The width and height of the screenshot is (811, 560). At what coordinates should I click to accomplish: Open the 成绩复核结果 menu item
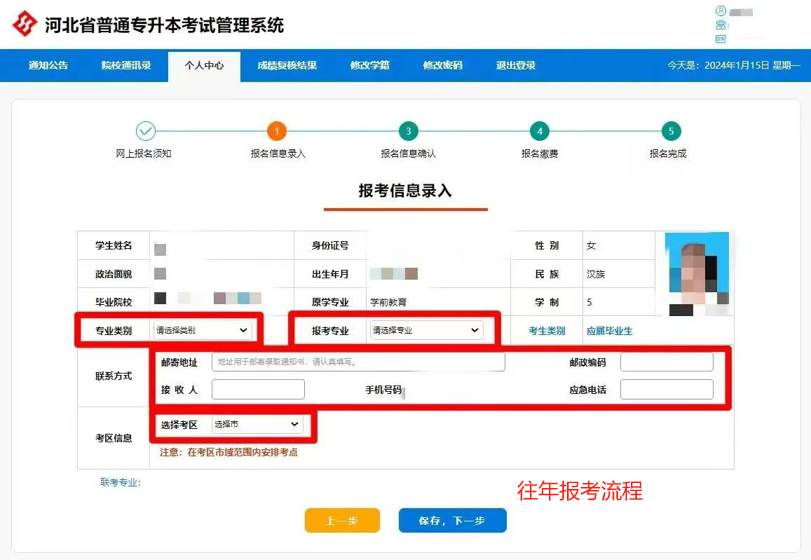287,65
